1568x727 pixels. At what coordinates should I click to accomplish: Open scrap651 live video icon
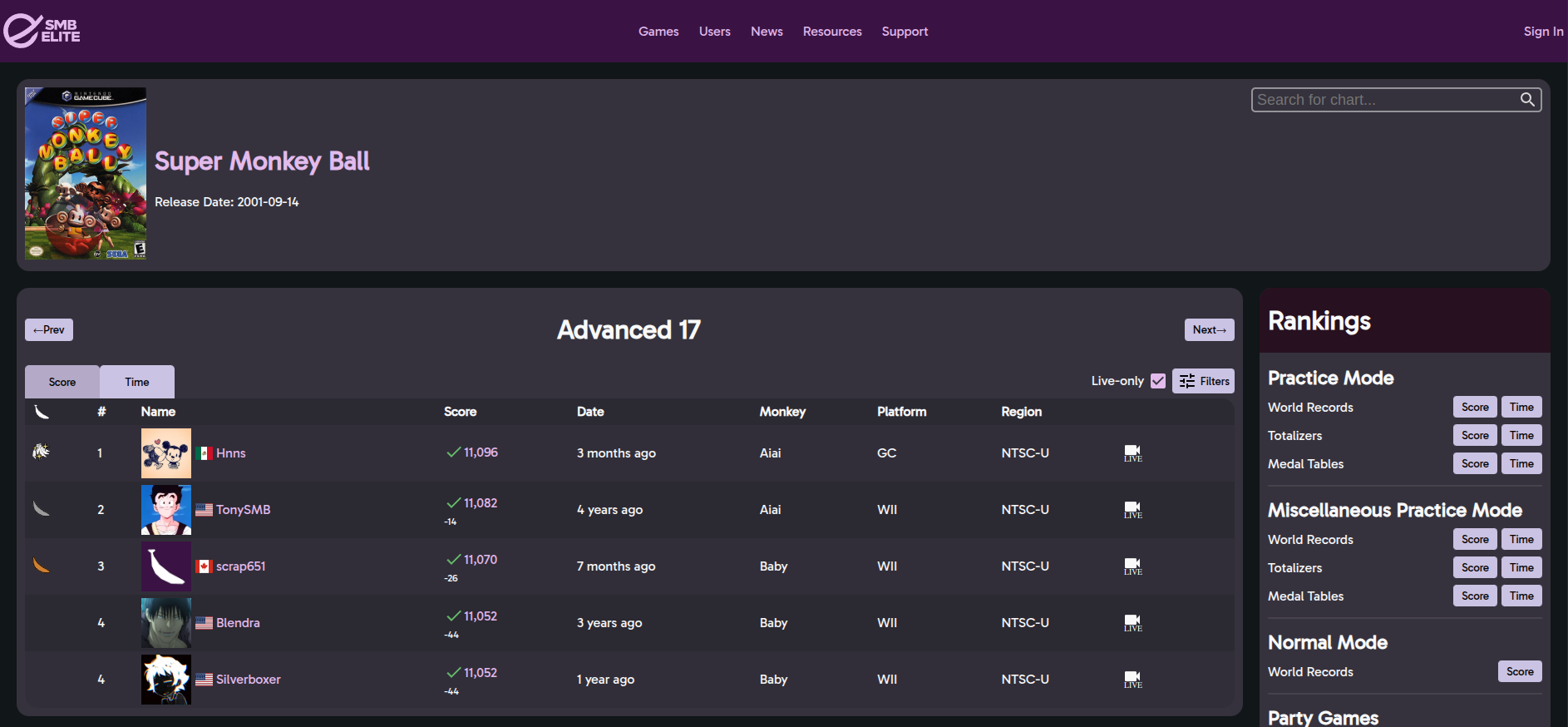point(1133,566)
